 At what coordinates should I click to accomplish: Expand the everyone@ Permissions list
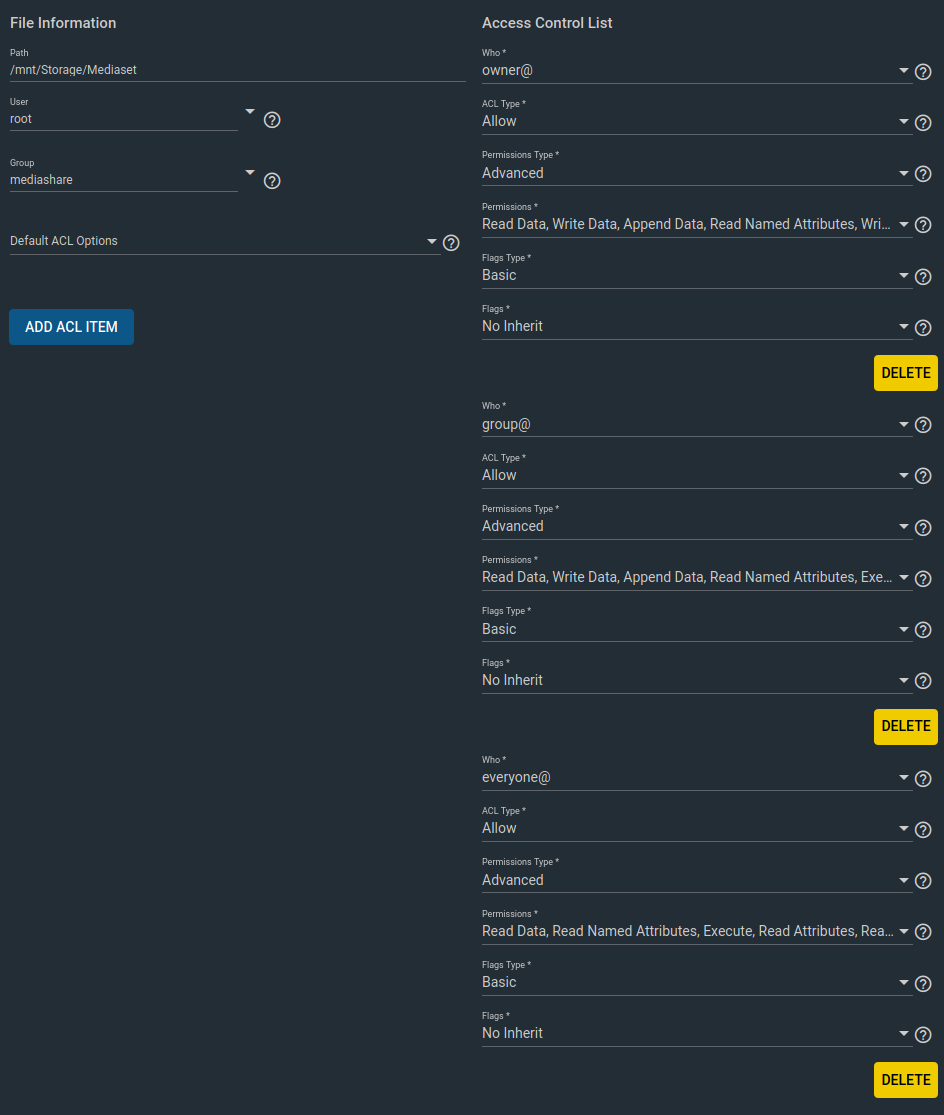697,927
